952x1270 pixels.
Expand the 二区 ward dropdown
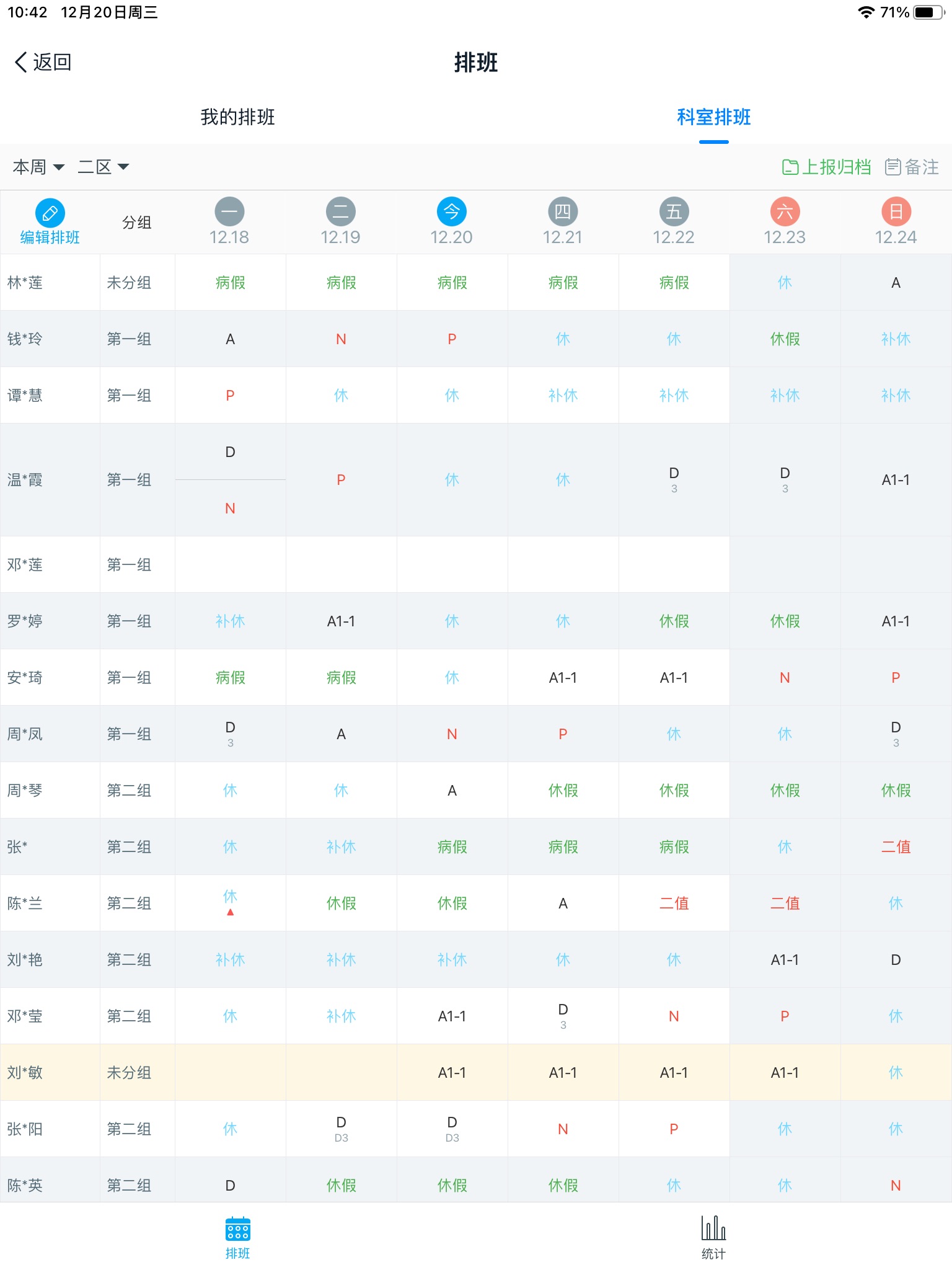click(104, 167)
